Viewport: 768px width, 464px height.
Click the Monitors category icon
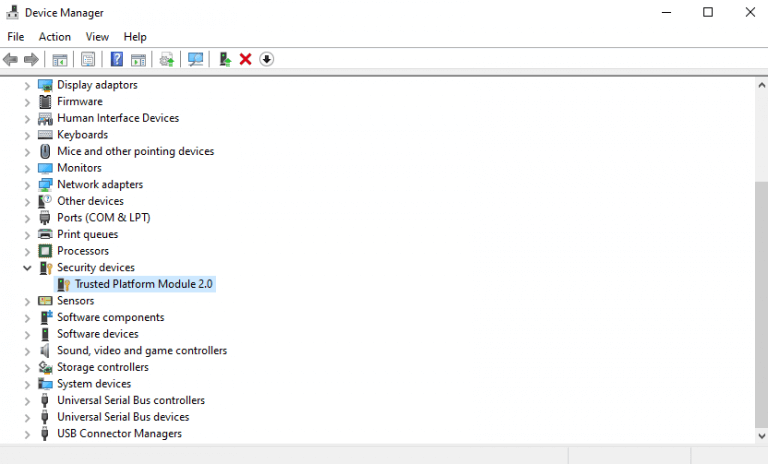pyautogui.click(x=45, y=168)
